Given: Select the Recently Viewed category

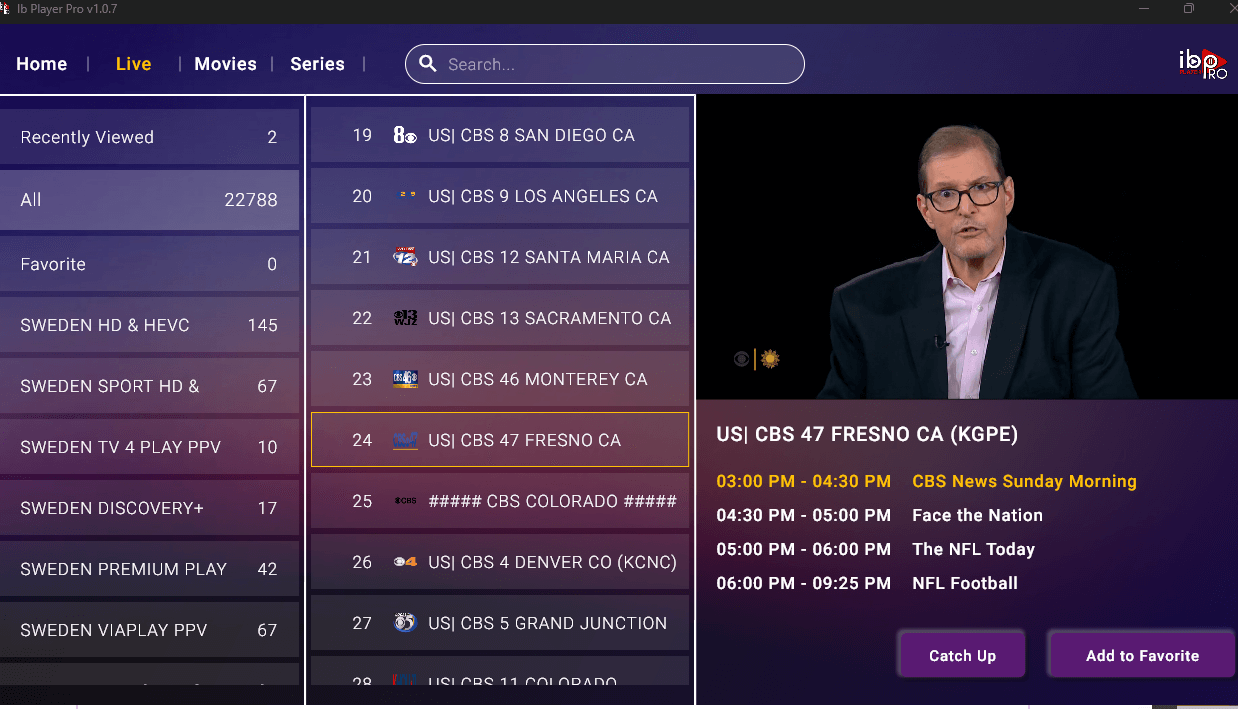Looking at the screenshot, I should 149,137.
